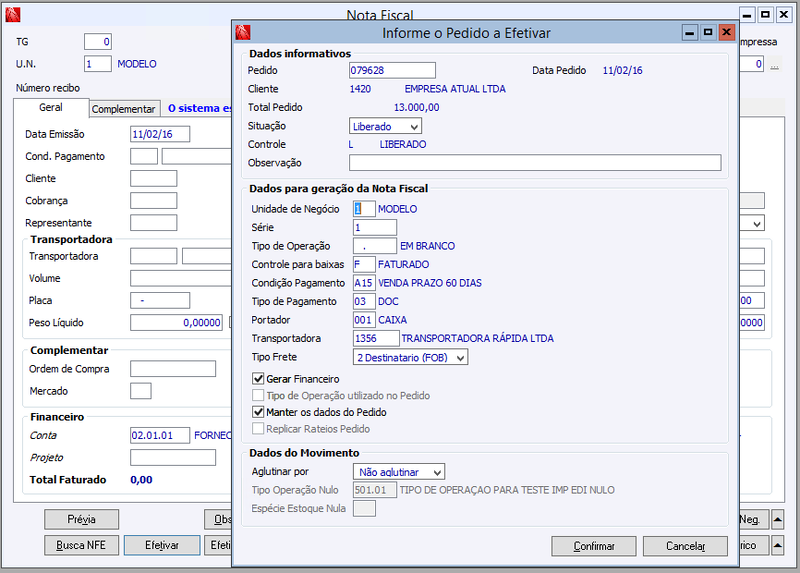Click the red app icon in the dialog title bar

(x=243, y=33)
